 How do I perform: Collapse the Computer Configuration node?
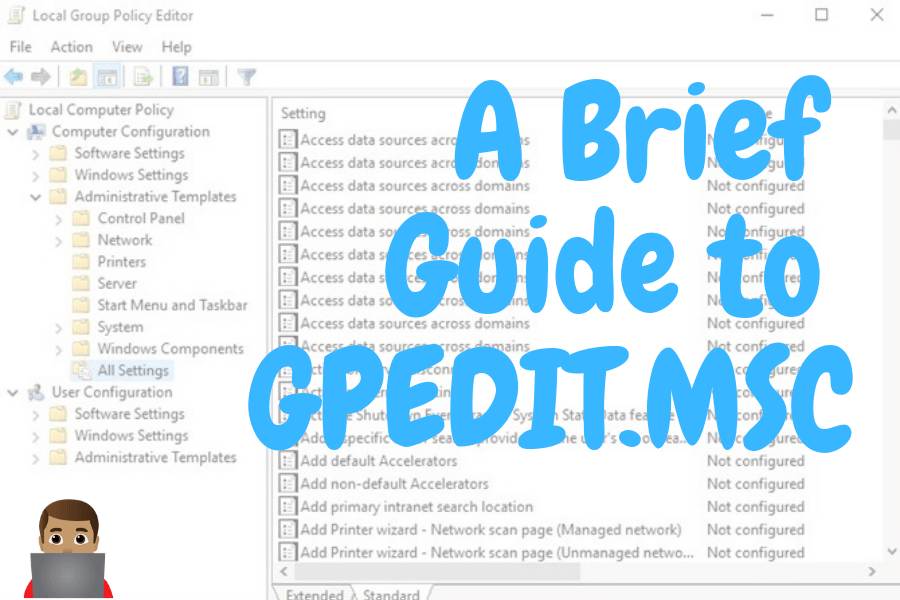(x=13, y=132)
